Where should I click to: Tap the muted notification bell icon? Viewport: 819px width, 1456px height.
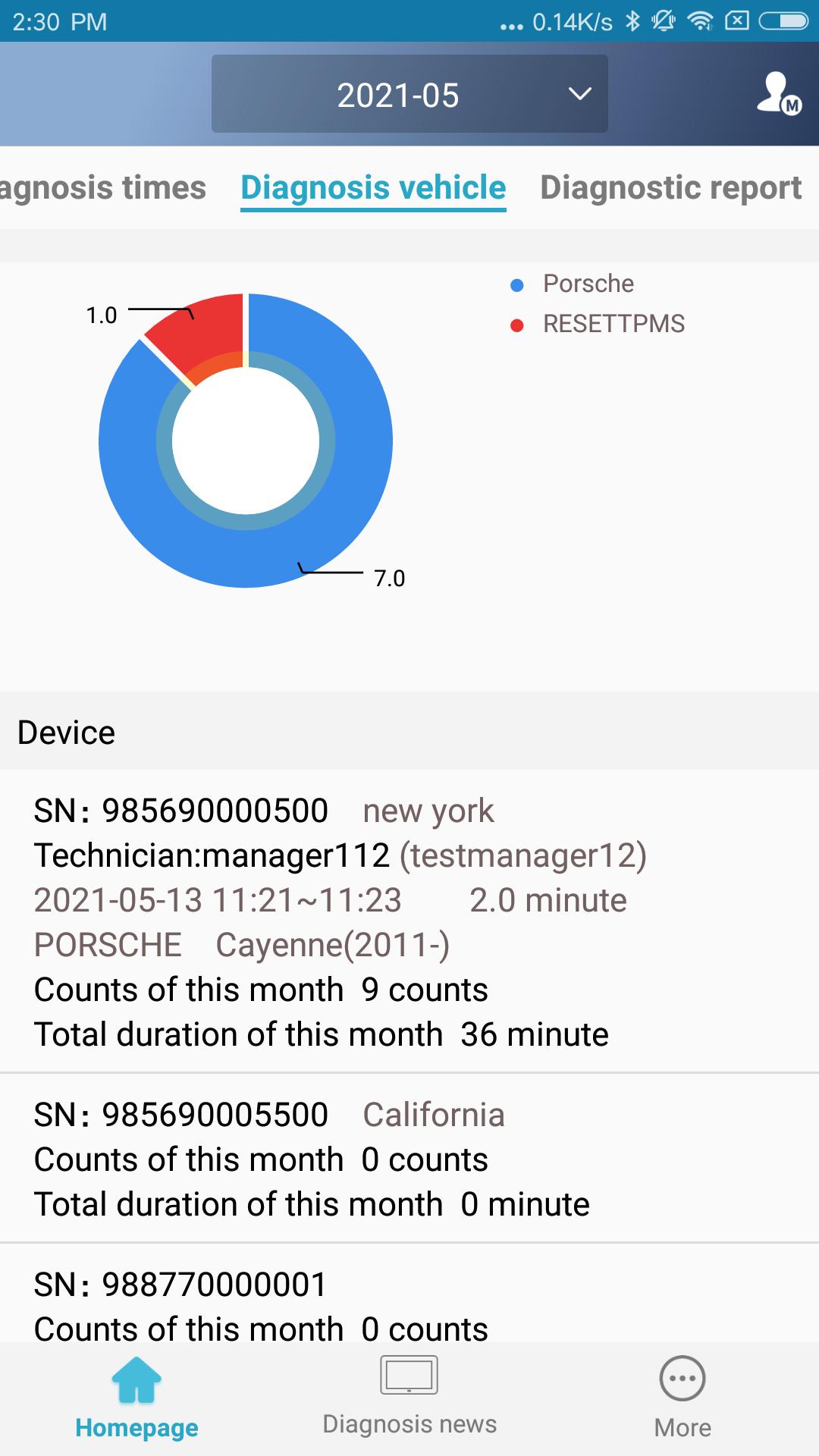[x=664, y=21]
